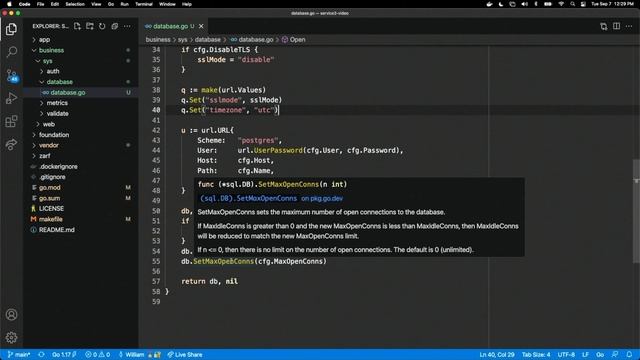Click the main branch status item
This screenshot has height=360, width=640.
pyautogui.click(x=19, y=355)
